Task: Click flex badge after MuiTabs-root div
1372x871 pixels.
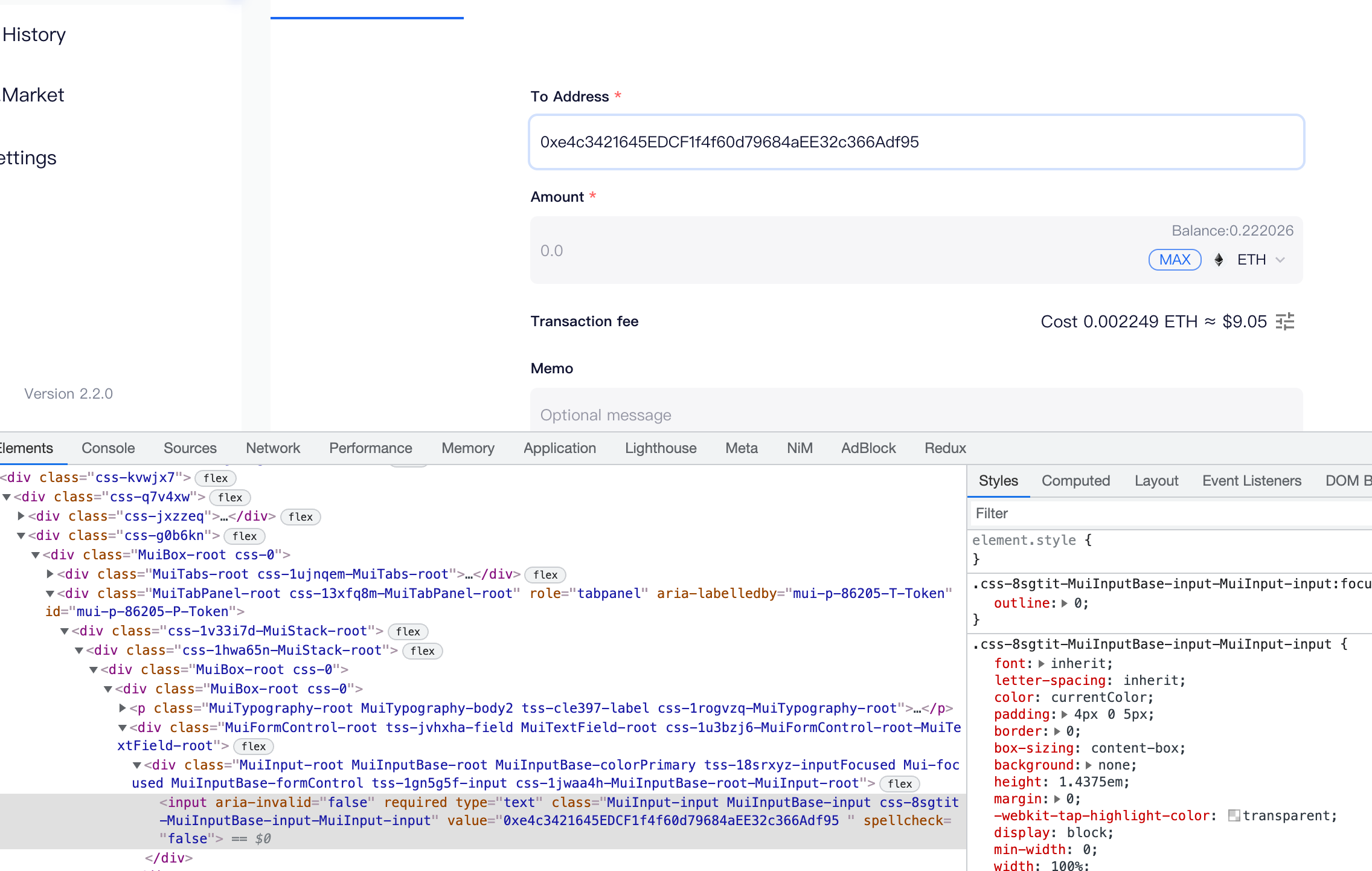Action: click(545, 575)
